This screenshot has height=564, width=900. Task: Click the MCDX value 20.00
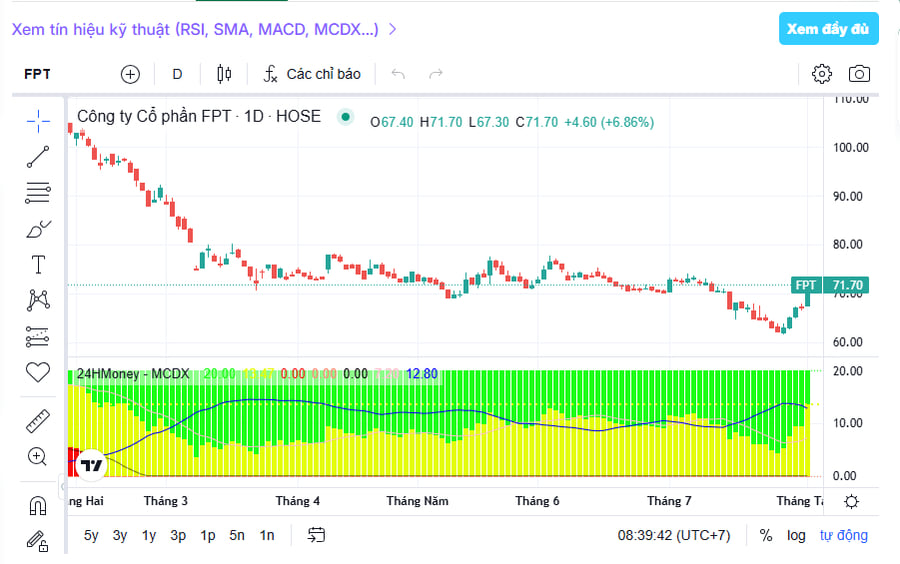tap(219, 374)
